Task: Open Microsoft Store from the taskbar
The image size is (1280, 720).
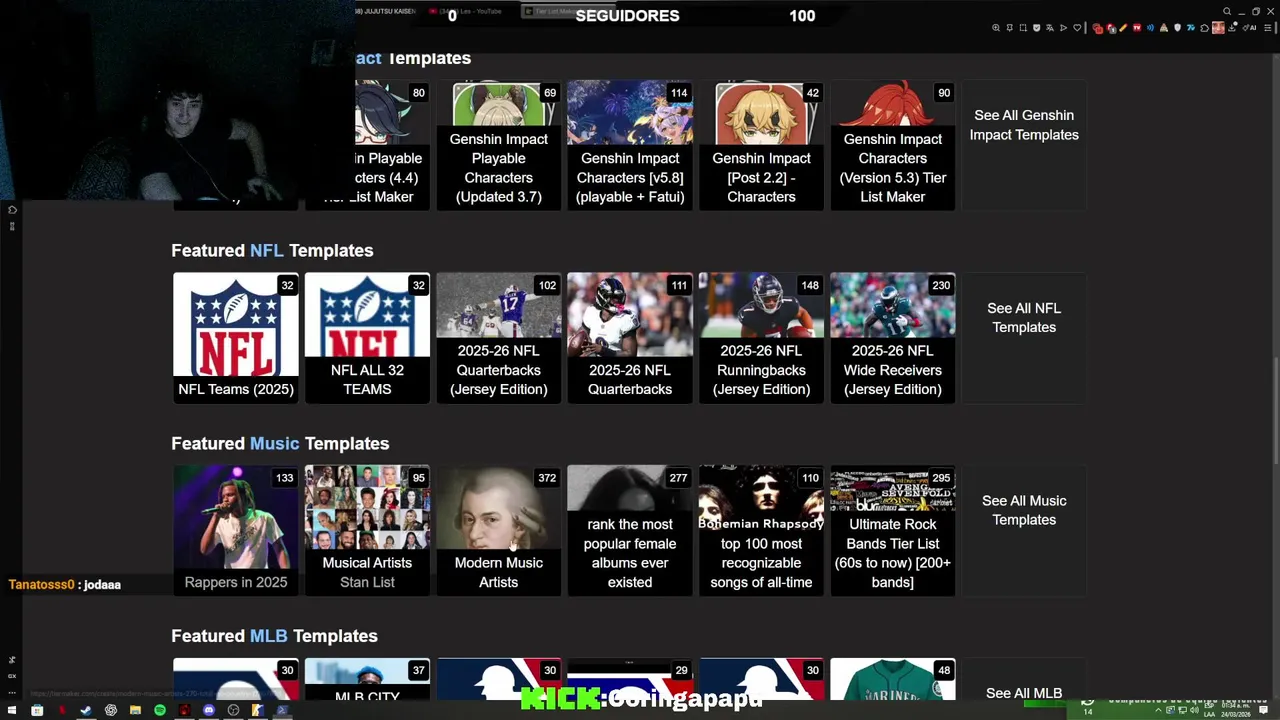Action: click(x=37, y=710)
